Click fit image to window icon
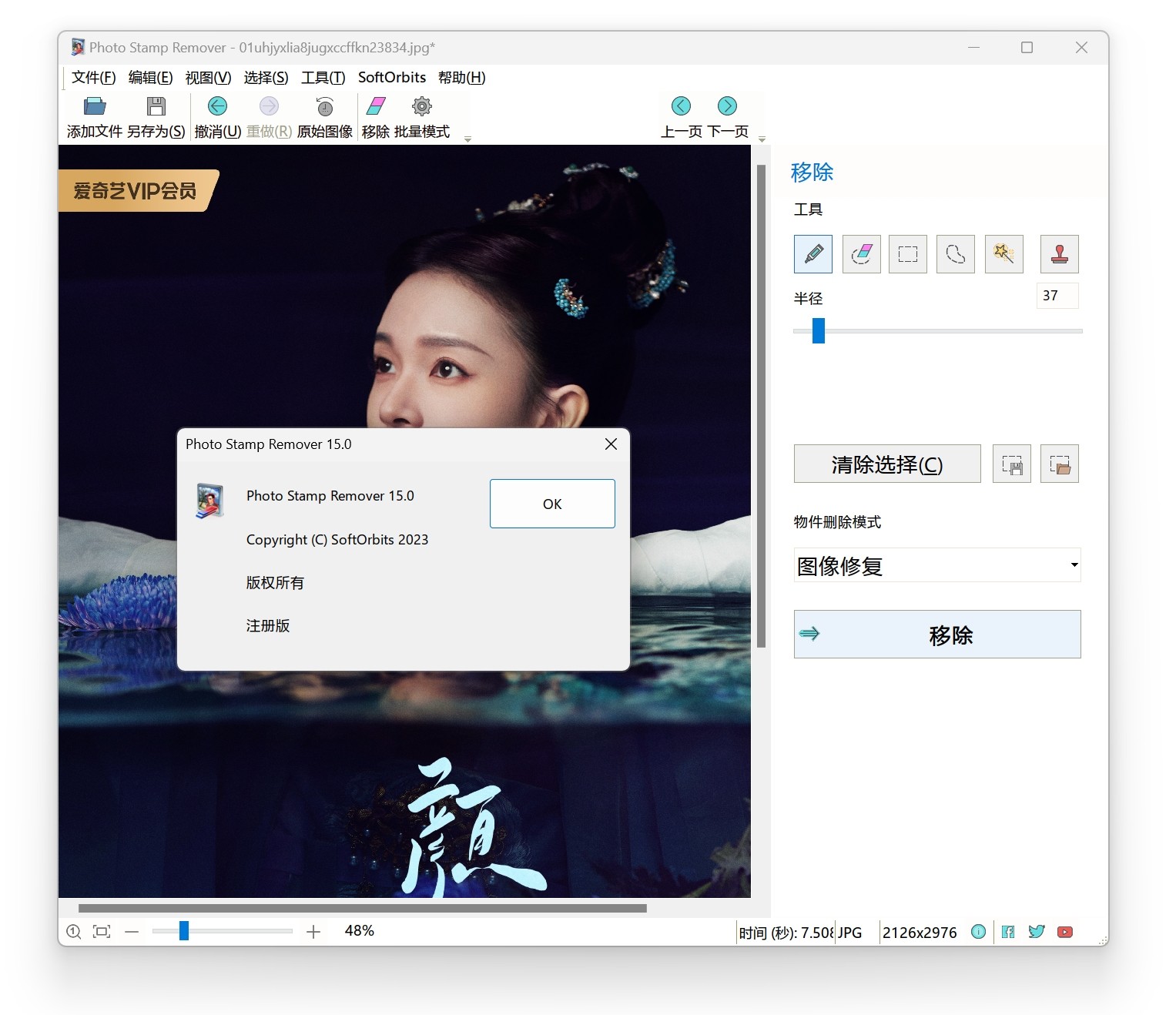Image resolution: width=1176 pixels, height=1015 pixels. click(102, 932)
